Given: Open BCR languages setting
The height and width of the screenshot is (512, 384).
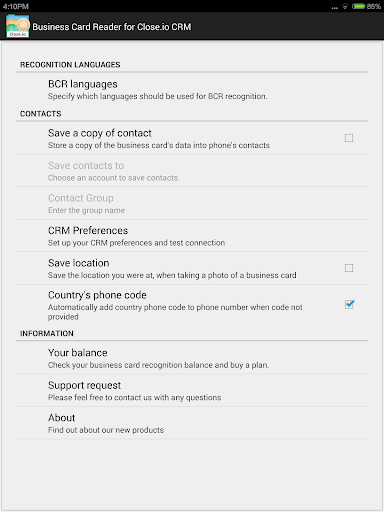Looking at the screenshot, I should (192, 90).
